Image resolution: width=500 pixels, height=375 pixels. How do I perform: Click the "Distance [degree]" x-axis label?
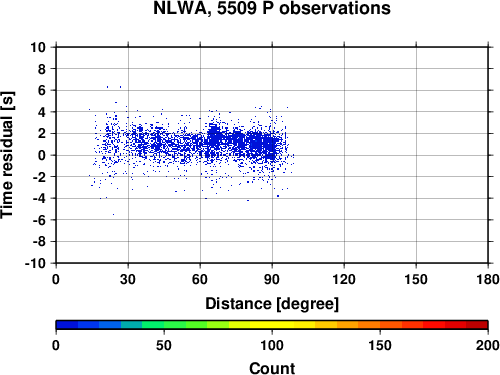coord(272,304)
